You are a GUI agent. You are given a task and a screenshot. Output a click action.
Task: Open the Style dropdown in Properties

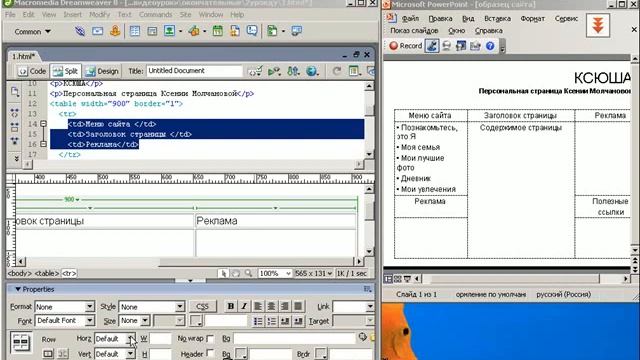coord(180,307)
